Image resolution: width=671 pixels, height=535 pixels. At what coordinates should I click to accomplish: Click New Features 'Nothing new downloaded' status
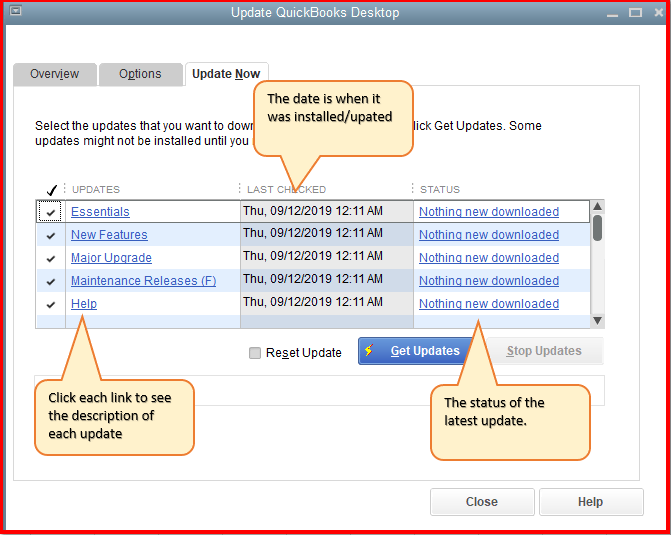click(489, 235)
